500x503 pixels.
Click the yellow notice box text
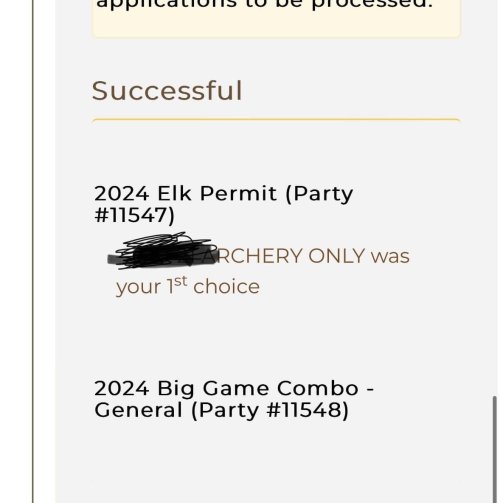click(264, 5)
